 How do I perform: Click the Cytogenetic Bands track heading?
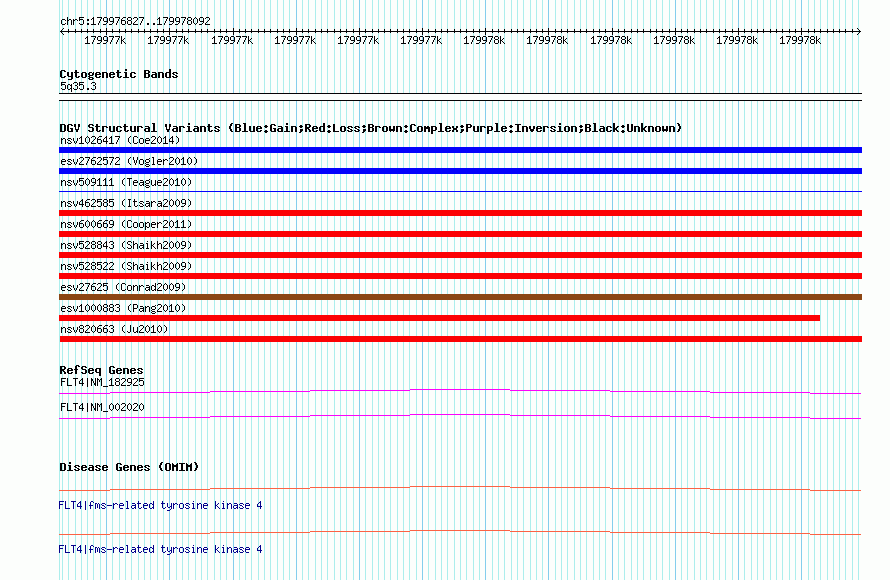pos(119,74)
